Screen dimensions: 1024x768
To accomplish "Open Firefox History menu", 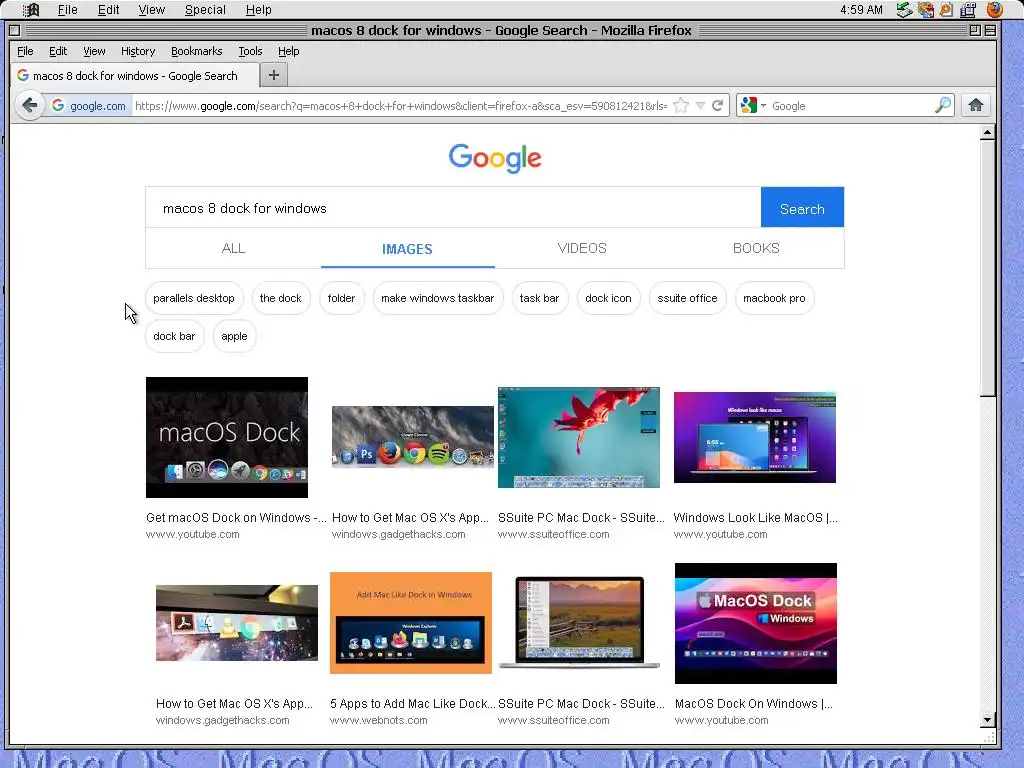I will [x=138, y=51].
